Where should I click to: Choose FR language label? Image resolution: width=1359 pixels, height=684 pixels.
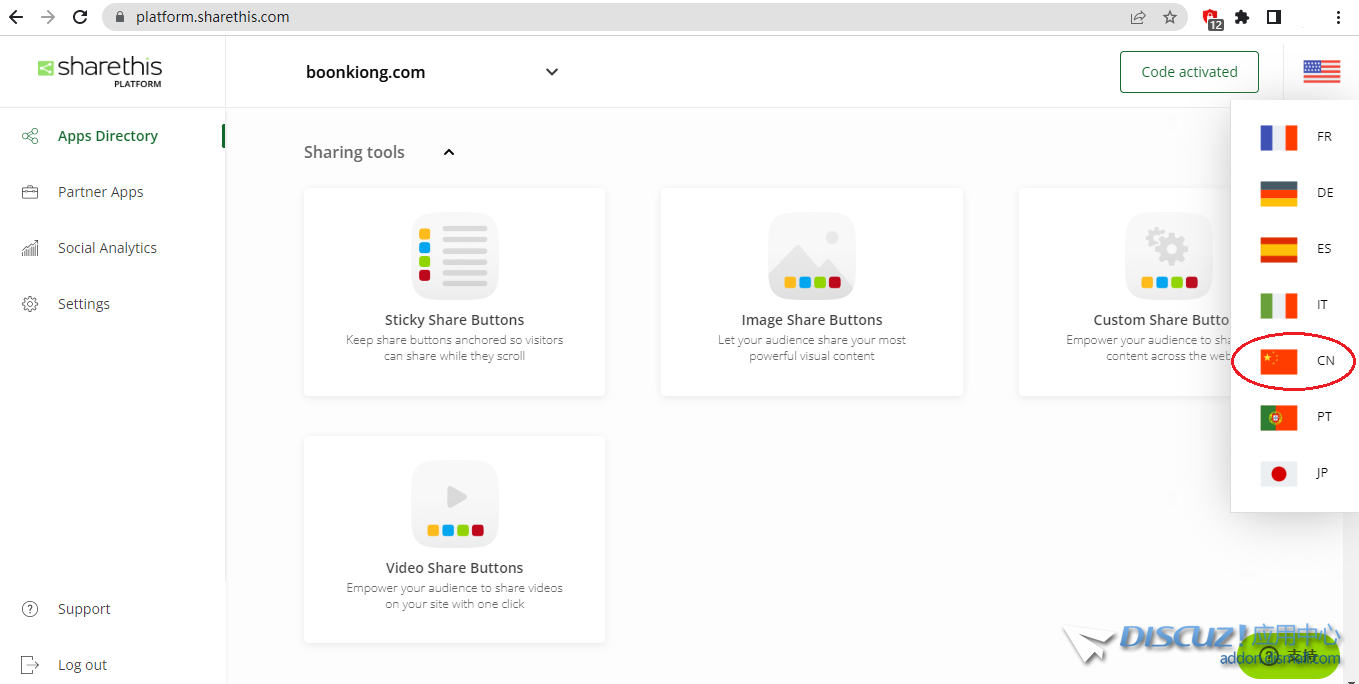[1324, 137]
